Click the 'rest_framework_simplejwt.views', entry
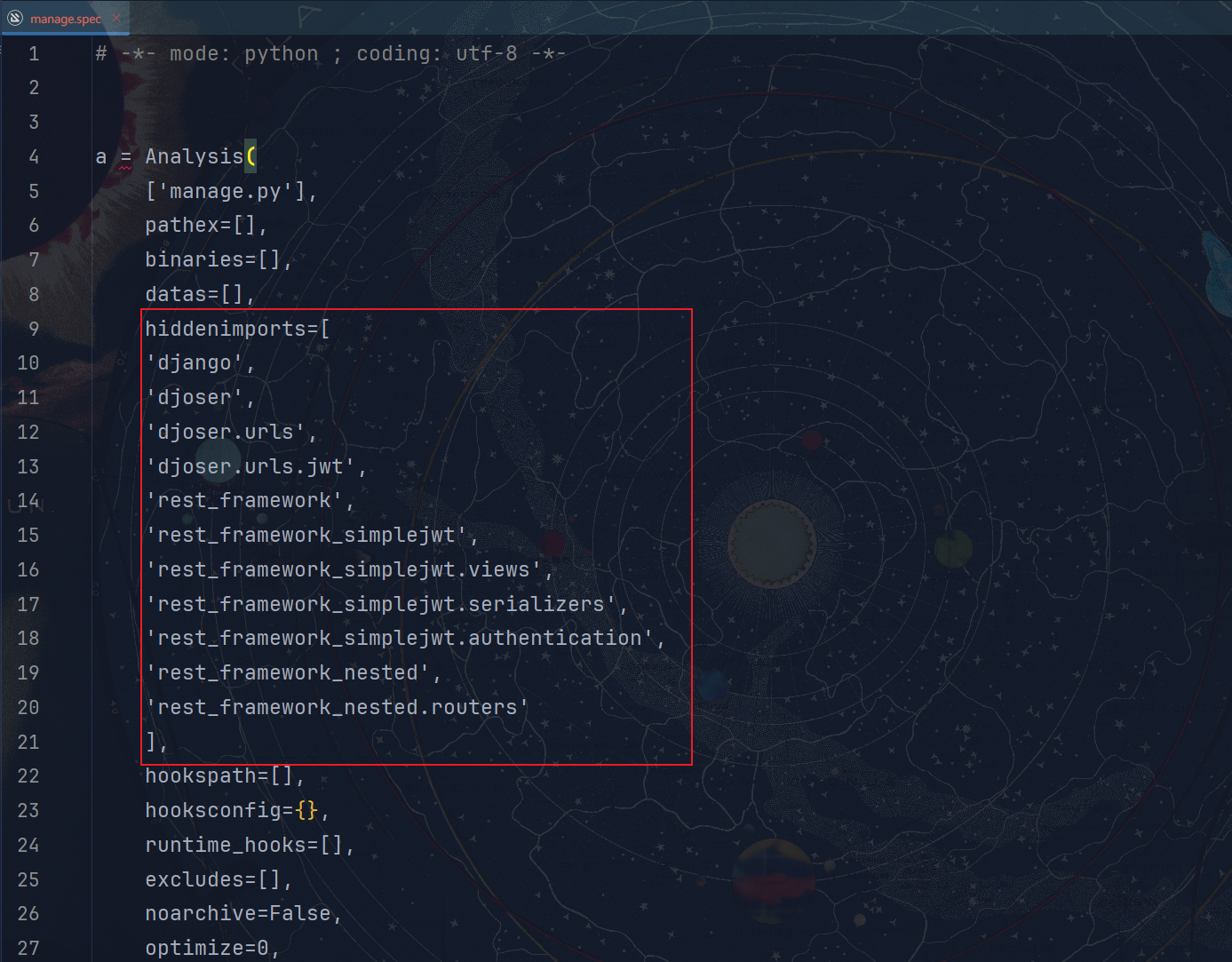 tap(349, 570)
